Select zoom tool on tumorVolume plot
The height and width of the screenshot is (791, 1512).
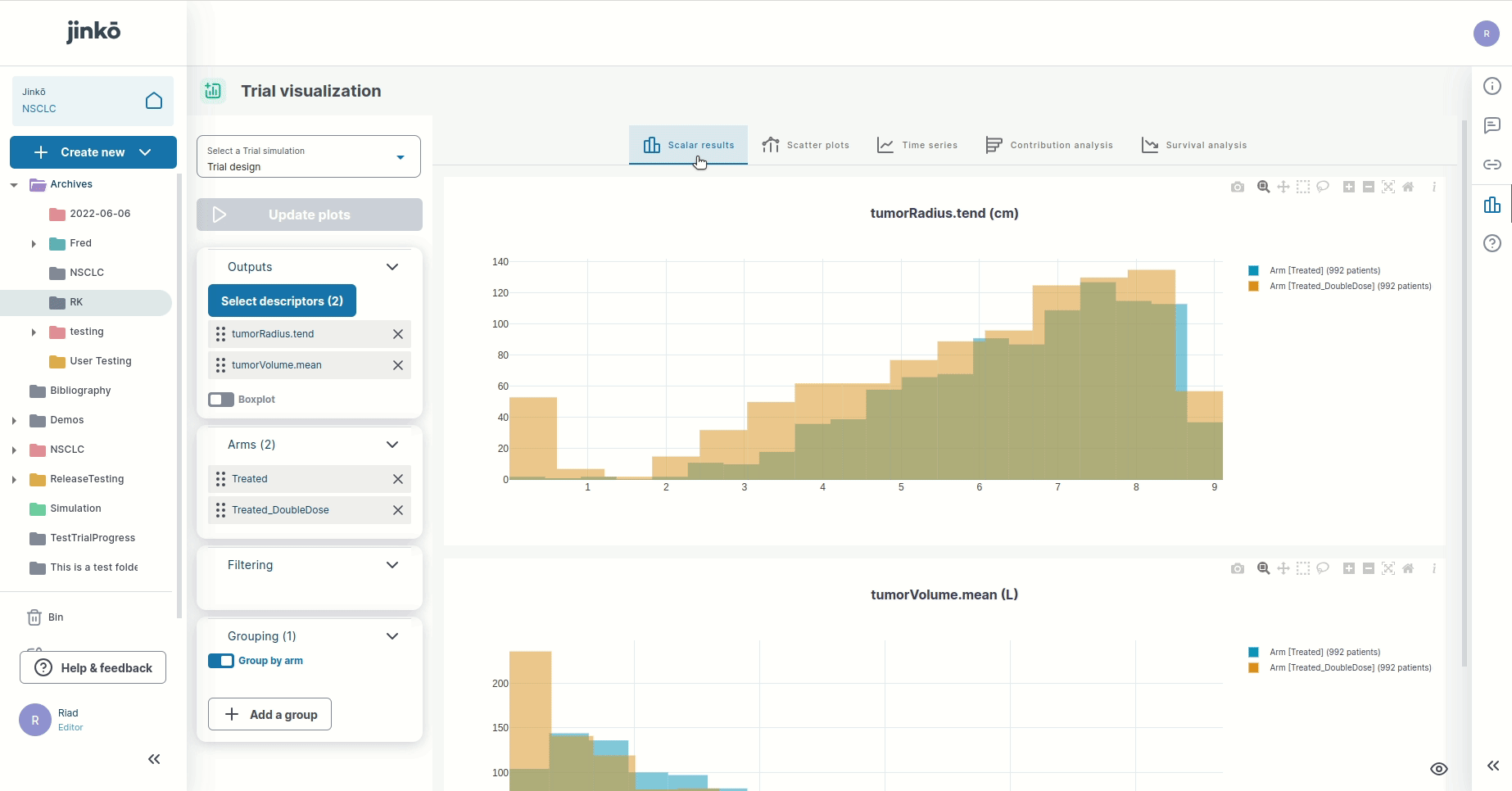point(1264,568)
